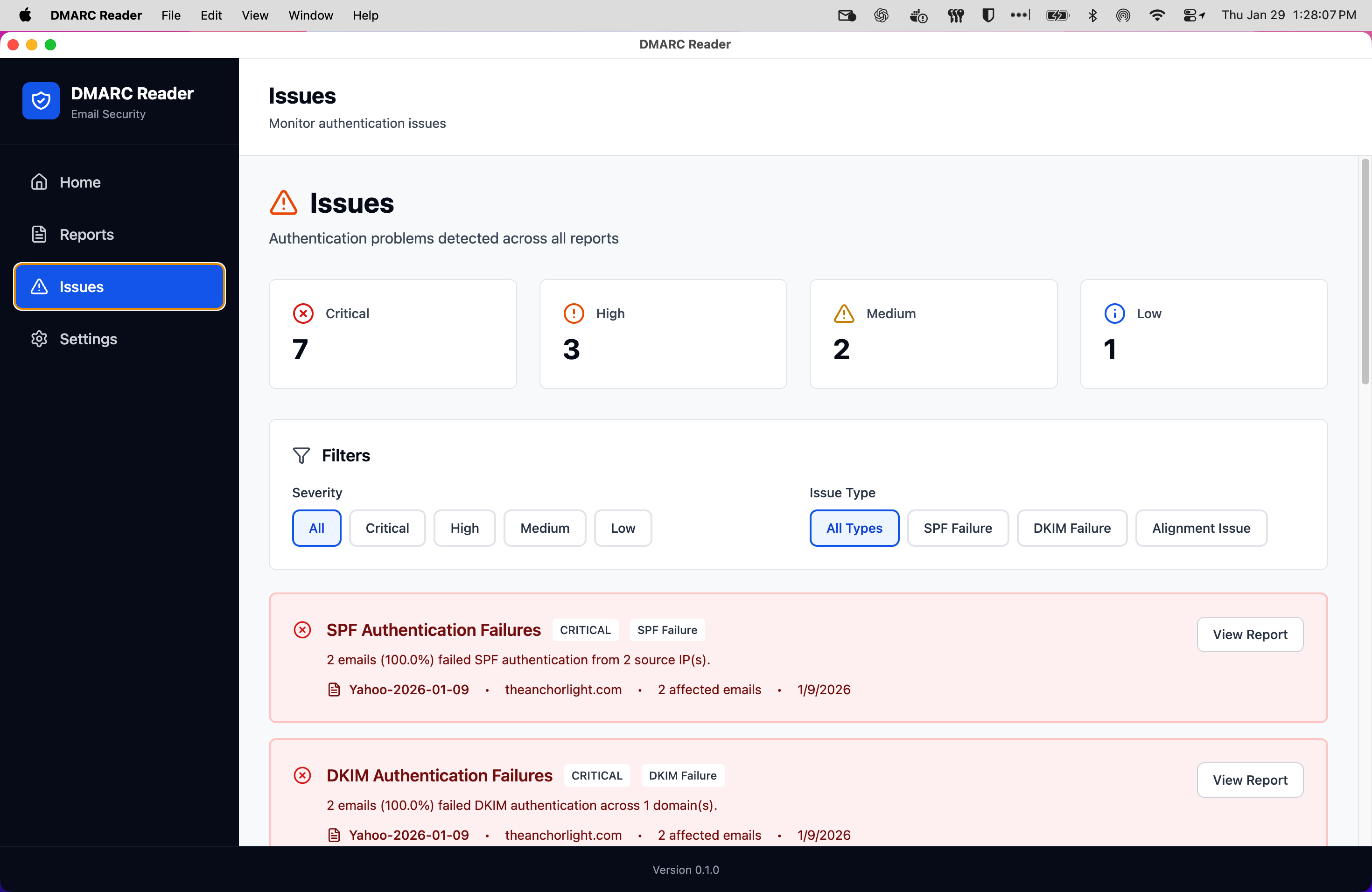
Task: Select the Medium severity filter
Action: coord(544,528)
